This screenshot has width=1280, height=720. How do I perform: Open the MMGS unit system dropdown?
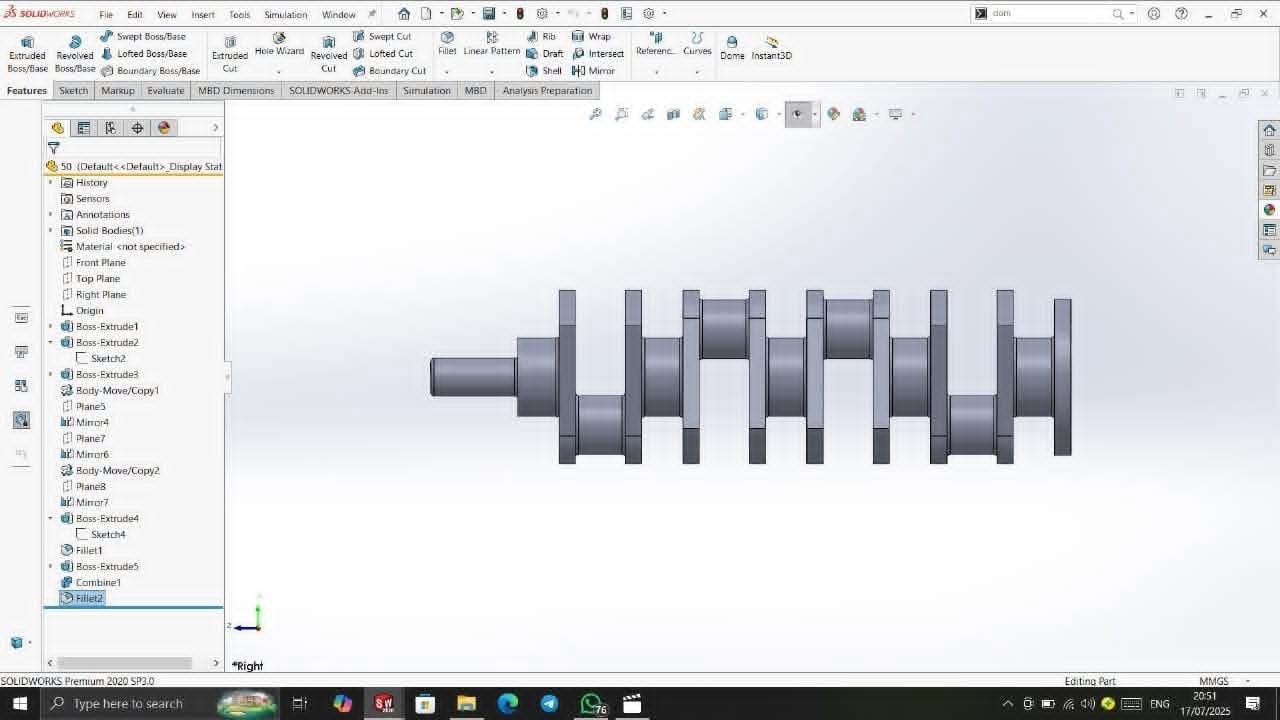pos(1248,681)
